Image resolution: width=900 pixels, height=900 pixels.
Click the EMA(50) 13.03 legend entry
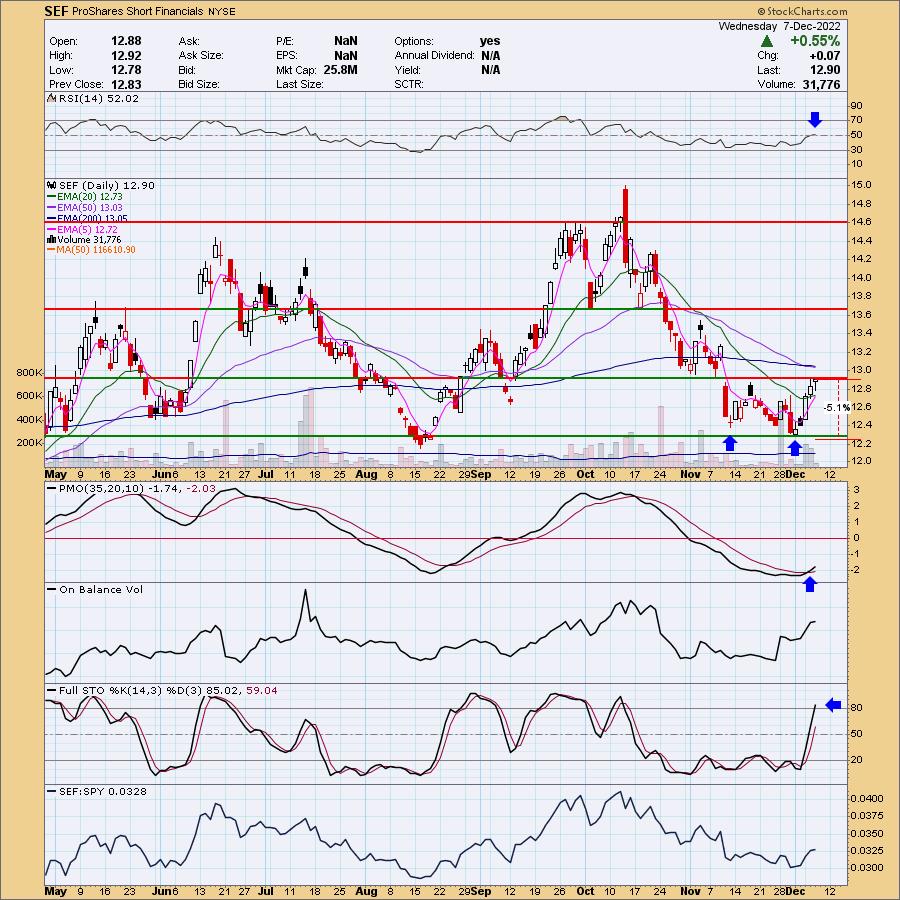tap(90, 207)
